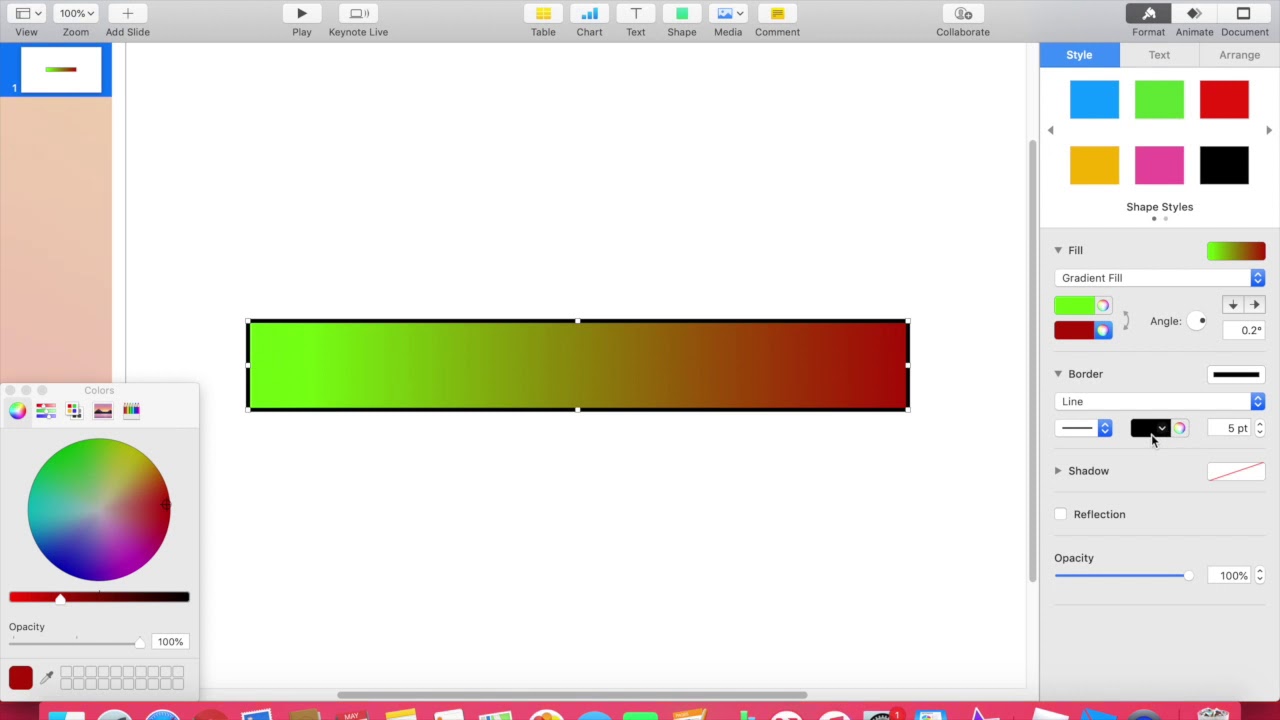Set gradient direction downward
Image resolution: width=1280 pixels, height=720 pixels.
pos(1232,305)
